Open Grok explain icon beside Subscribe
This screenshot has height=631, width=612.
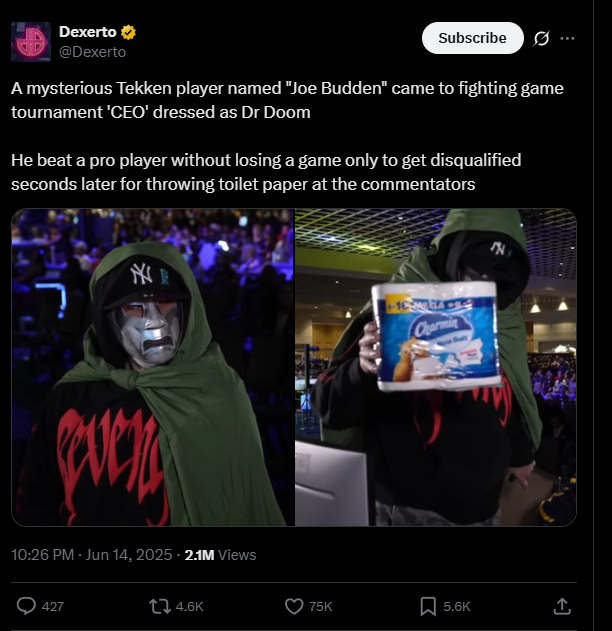point(541,39)
